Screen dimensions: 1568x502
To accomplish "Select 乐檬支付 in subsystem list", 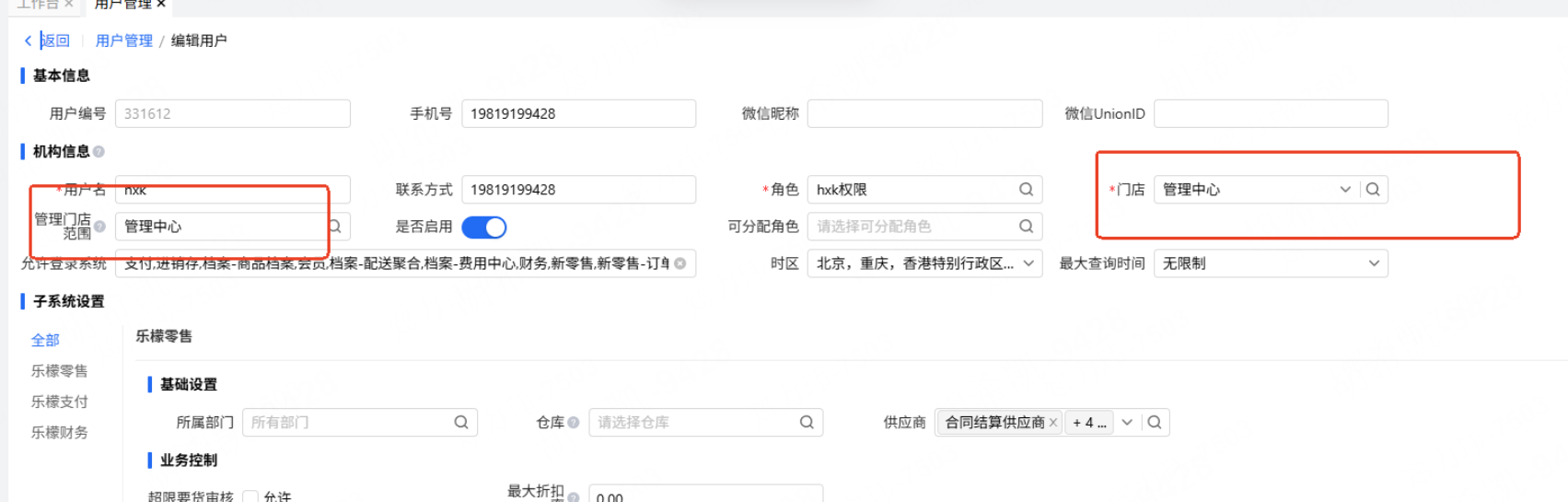I will point(60,402).
